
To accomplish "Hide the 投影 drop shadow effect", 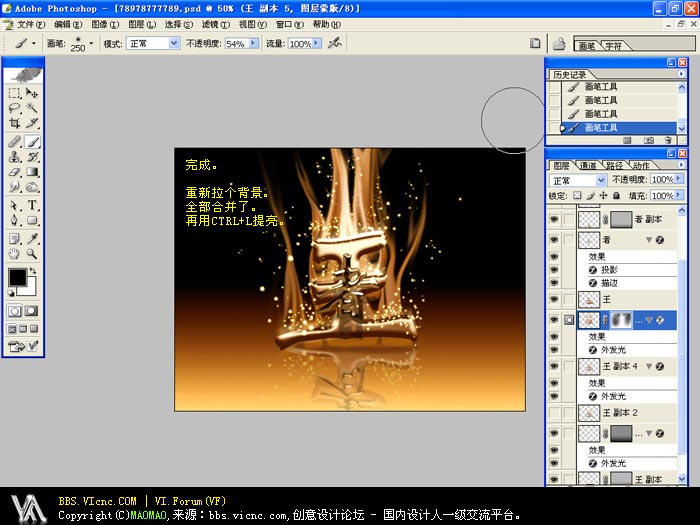I will coord(555,269).
